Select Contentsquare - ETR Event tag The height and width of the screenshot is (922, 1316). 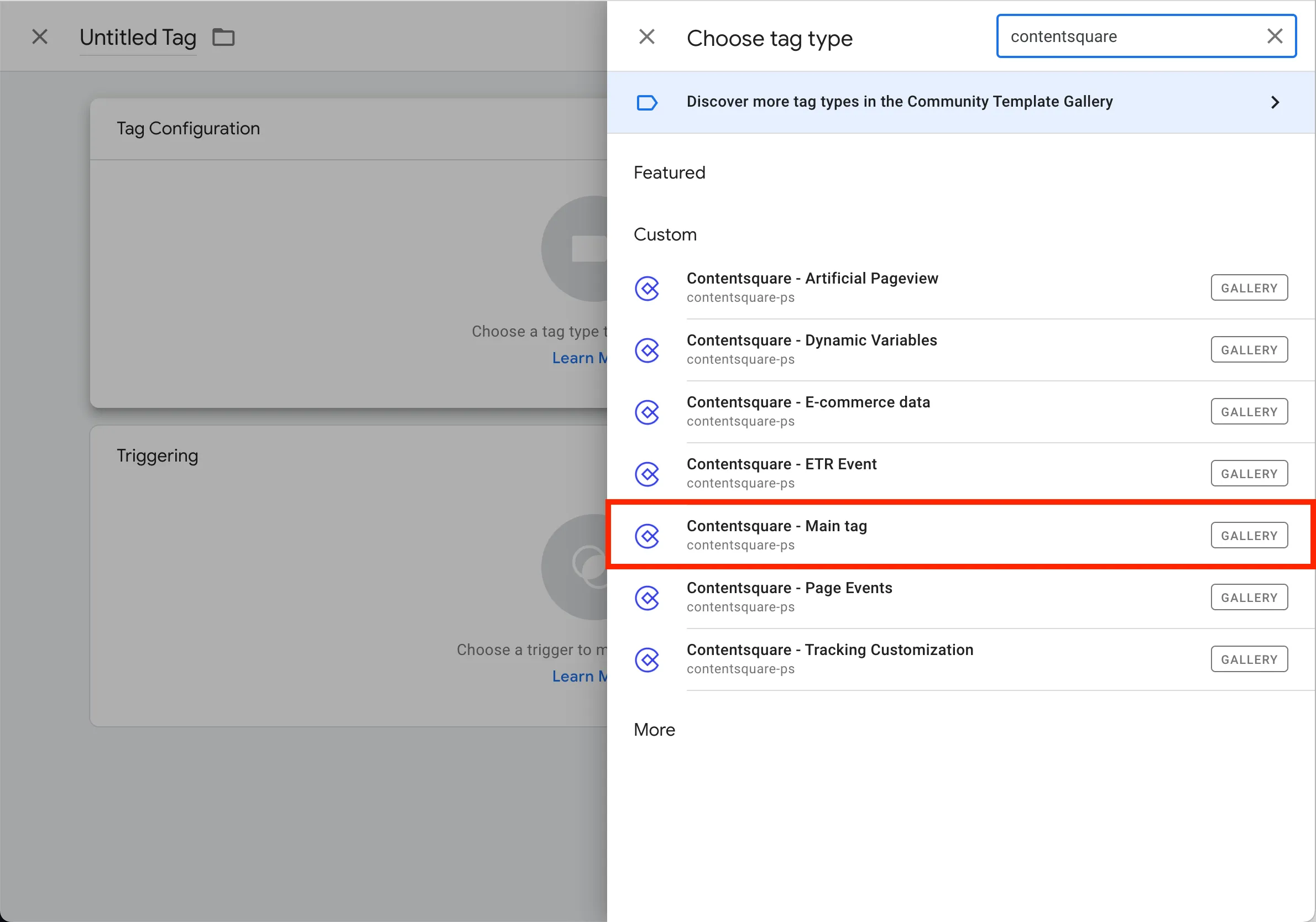click(961, 473)
